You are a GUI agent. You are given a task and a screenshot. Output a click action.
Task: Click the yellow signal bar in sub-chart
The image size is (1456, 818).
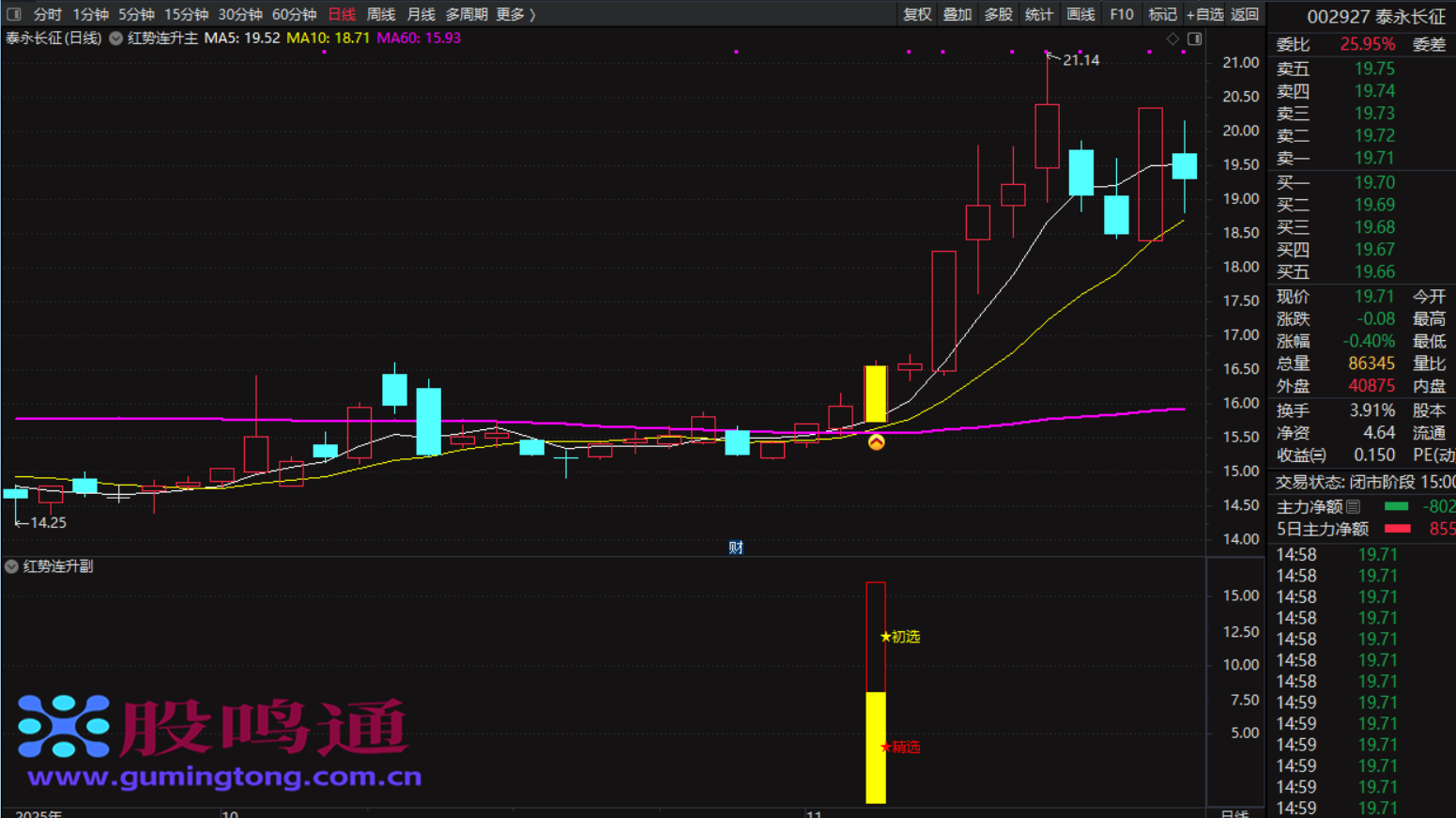[875, 747]
